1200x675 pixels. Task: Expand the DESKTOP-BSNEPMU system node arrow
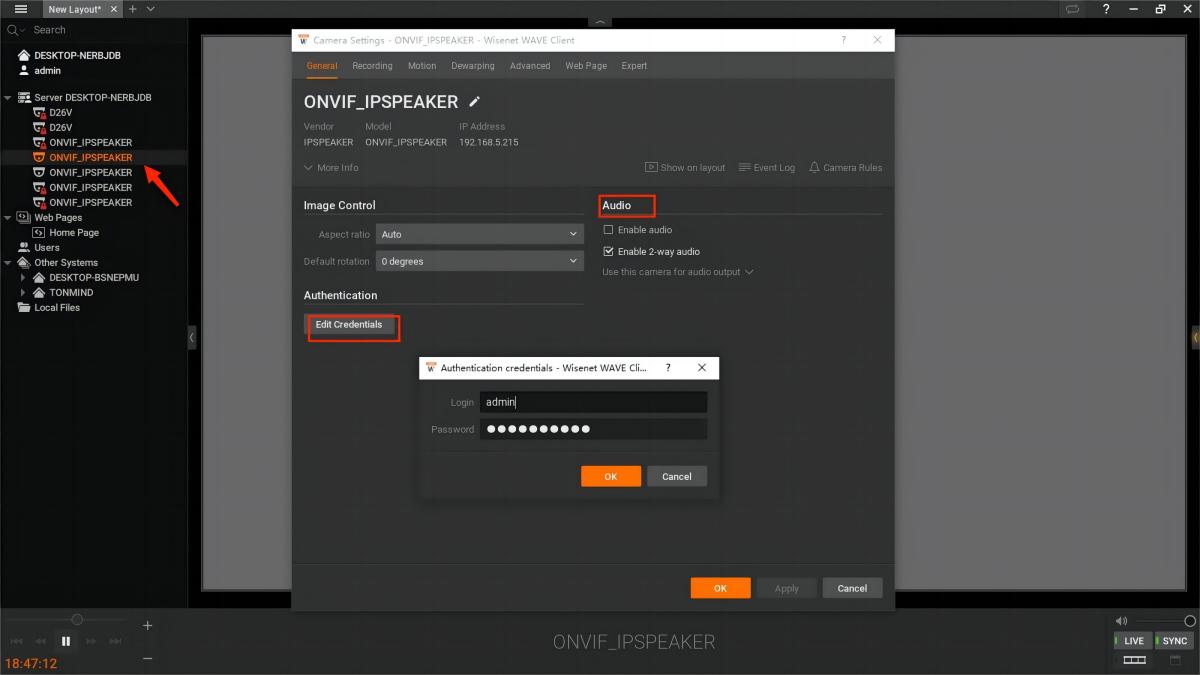tap(23, 278)
